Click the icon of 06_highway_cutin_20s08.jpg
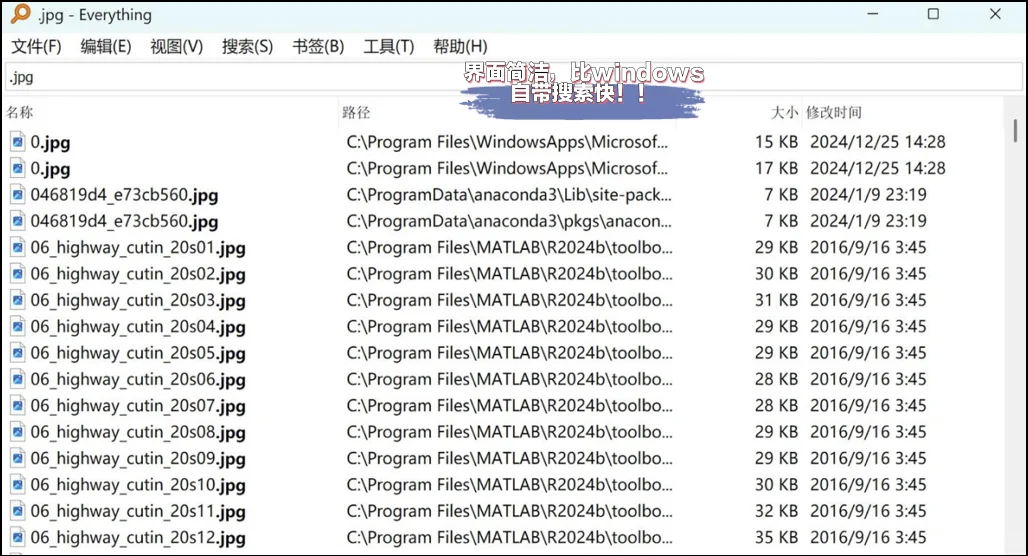This screenshot has height=556, width=1028. pyautogui.click(x=18, y=432)
